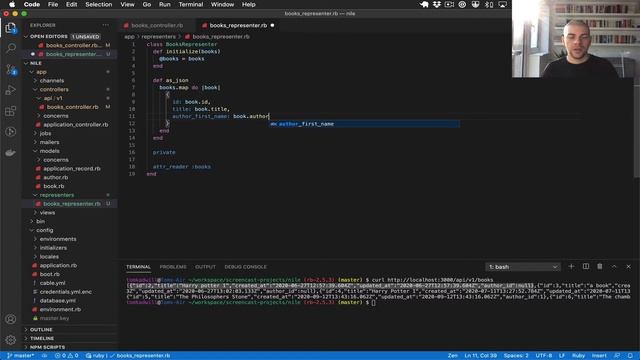Click LF end-of-line in status bar
This screenshot has height=360, width=640.
pos(562,356)
